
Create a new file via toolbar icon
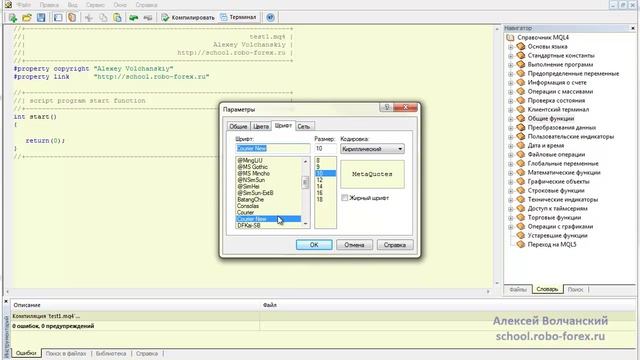pos(13,18)
